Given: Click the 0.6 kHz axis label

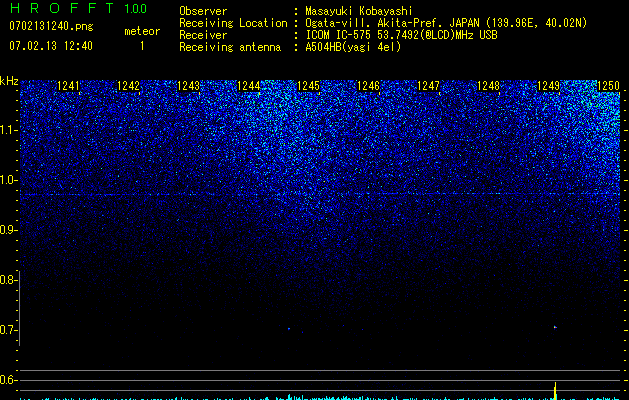Looking at the screenshot, I should [8, 380].
